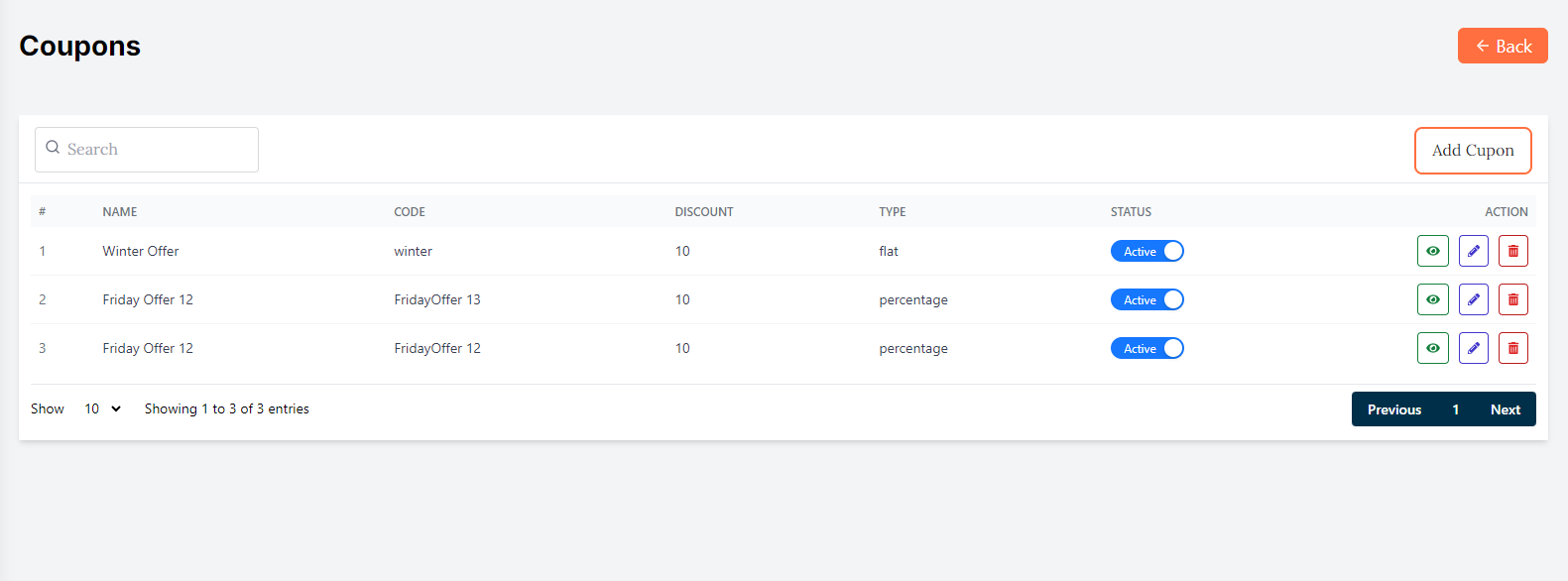Image resolution: width=1568 pixels, height=581 pixels.
Task: Go to the Next page
Action: pos(1505,409)
